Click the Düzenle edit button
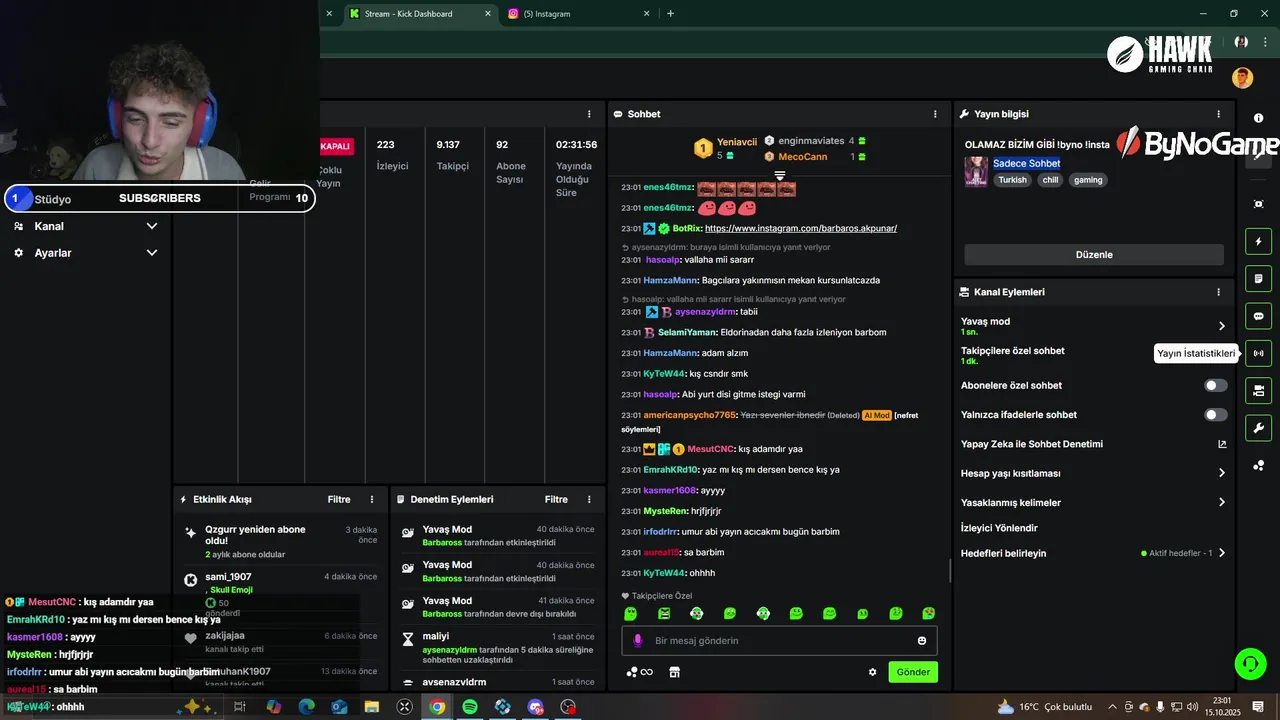1280x720 pixels. (x=1094, y=254)
